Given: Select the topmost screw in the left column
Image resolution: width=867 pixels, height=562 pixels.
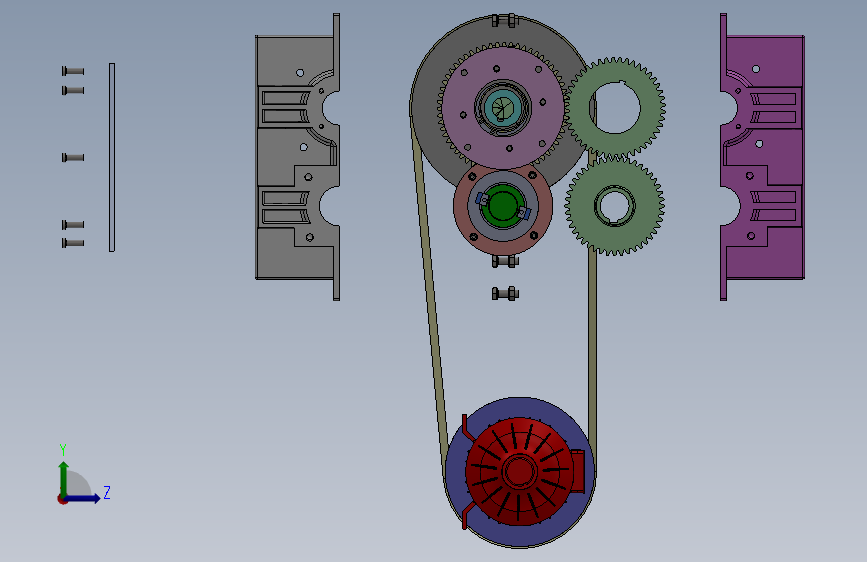Looking at the screenshot, I should click(x=73, y=71).
